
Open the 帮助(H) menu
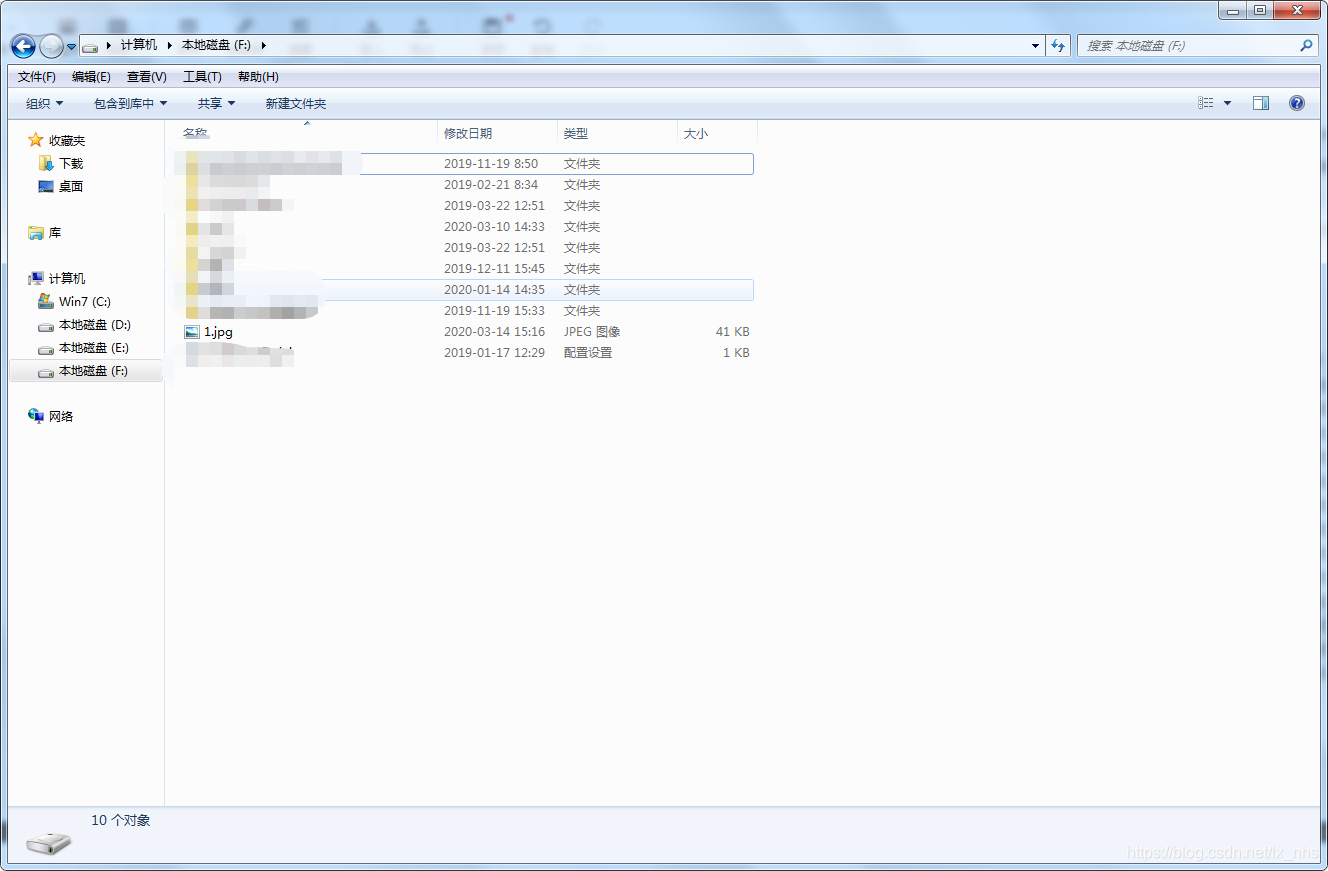pos(258,77)
